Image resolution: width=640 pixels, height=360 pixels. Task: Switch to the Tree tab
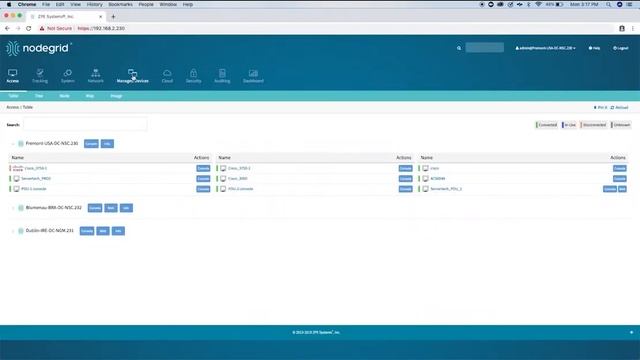coord(39,96)
